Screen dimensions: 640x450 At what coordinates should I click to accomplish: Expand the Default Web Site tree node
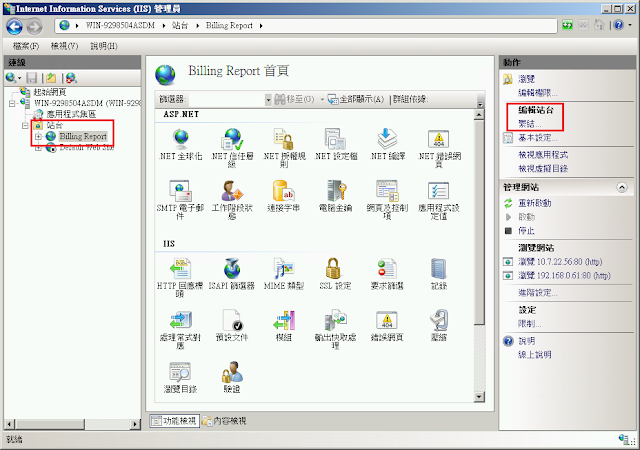click(x=38, y=148)
